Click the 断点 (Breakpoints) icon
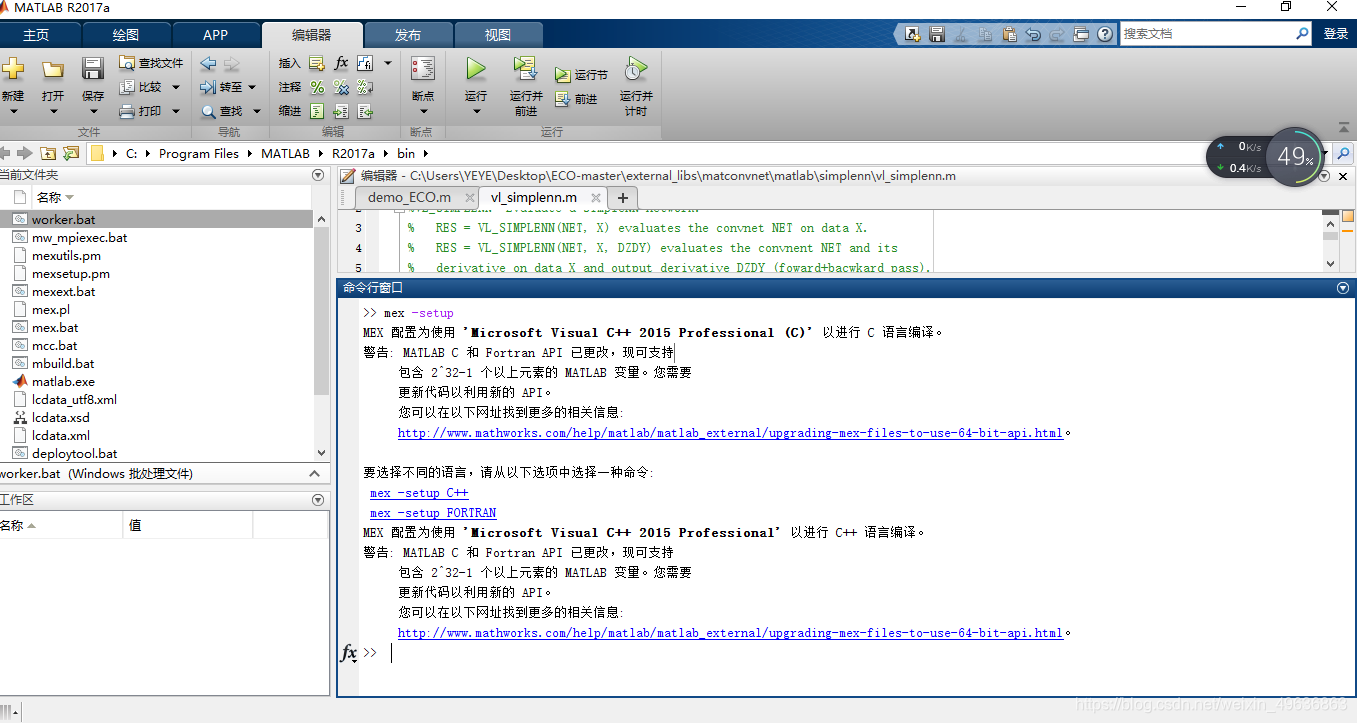Image resolution: width=1357 pixels, height=723 pixels. (x=423, y=69)
